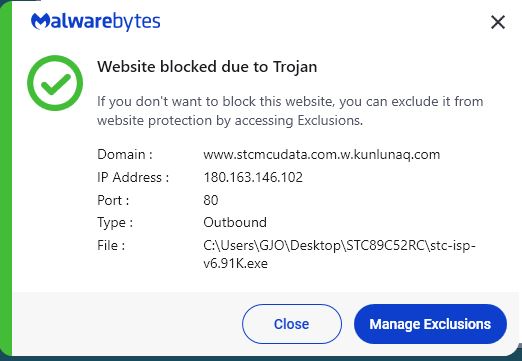The width and height of the screenshot is (522, 361).
Task: Click the Malwarebytes logo
Action: pos(95,22)
